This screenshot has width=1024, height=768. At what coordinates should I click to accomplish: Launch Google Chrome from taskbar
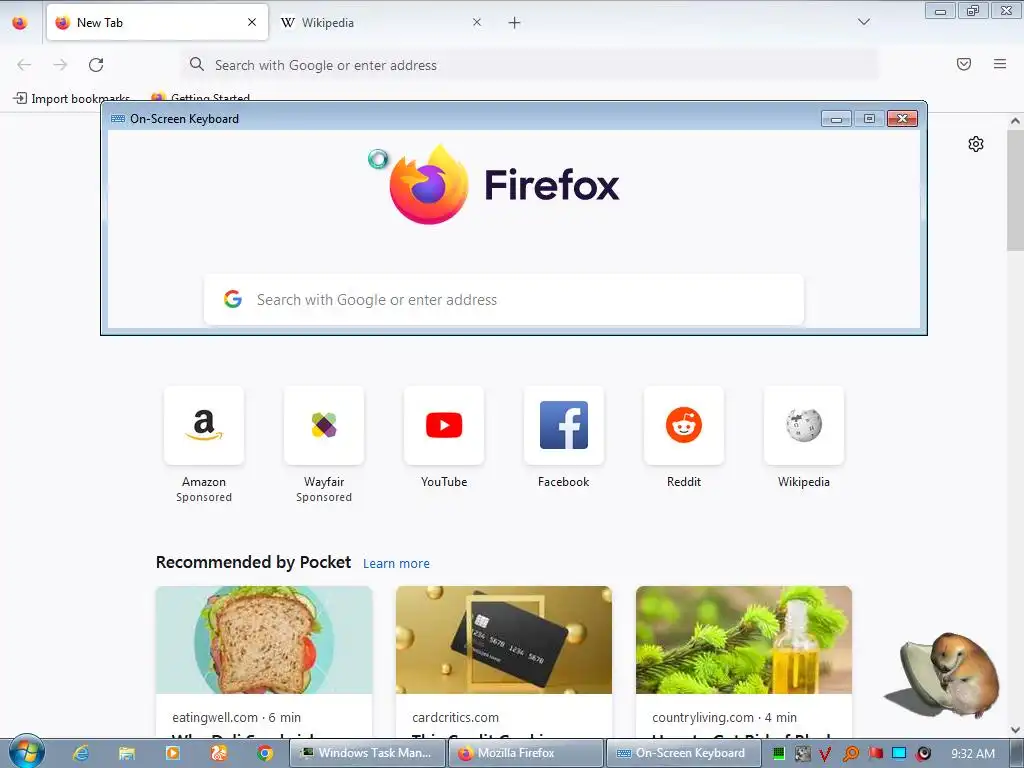pyautogui.click(x=264, y=753)
